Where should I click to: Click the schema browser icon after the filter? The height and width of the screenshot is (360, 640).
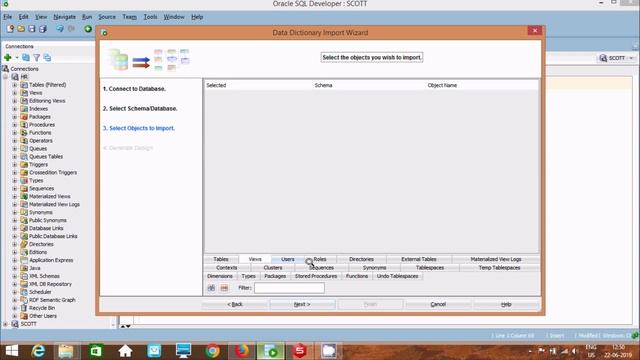coord(47,58)
